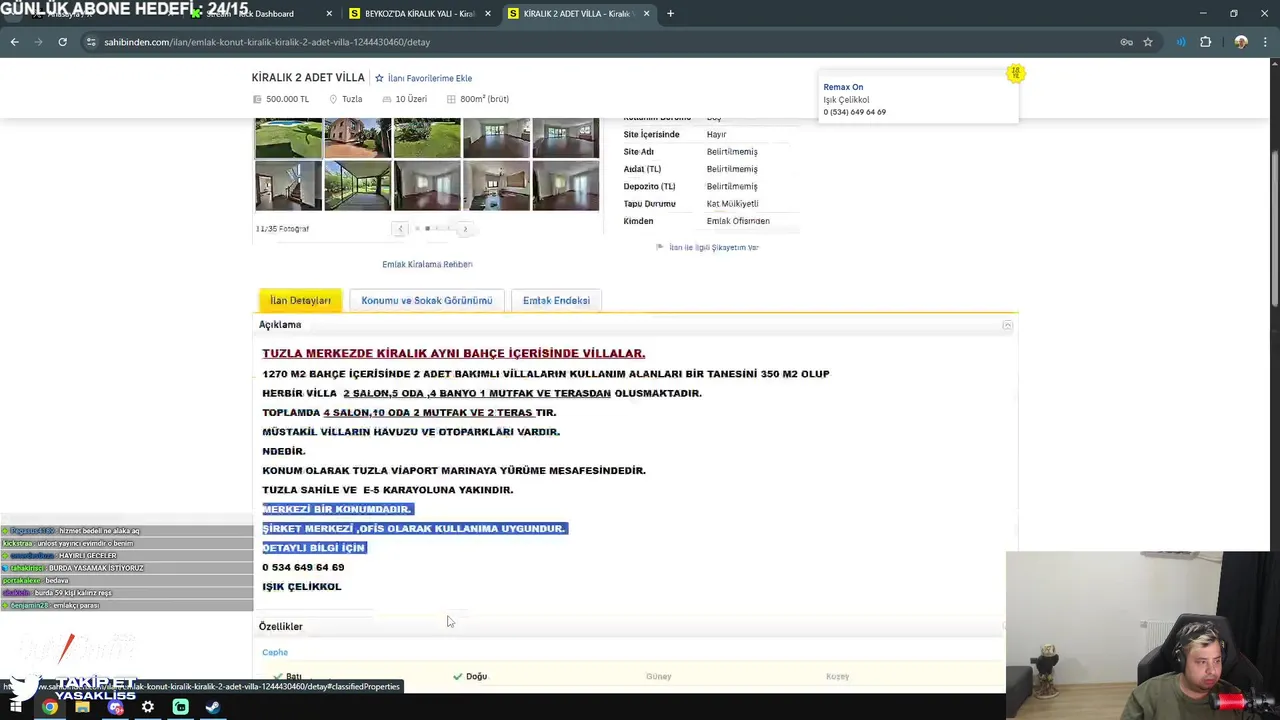
Task: Report listing via İlan ile İlgili Şikayetim Var
Action: (x=714, y=247)
